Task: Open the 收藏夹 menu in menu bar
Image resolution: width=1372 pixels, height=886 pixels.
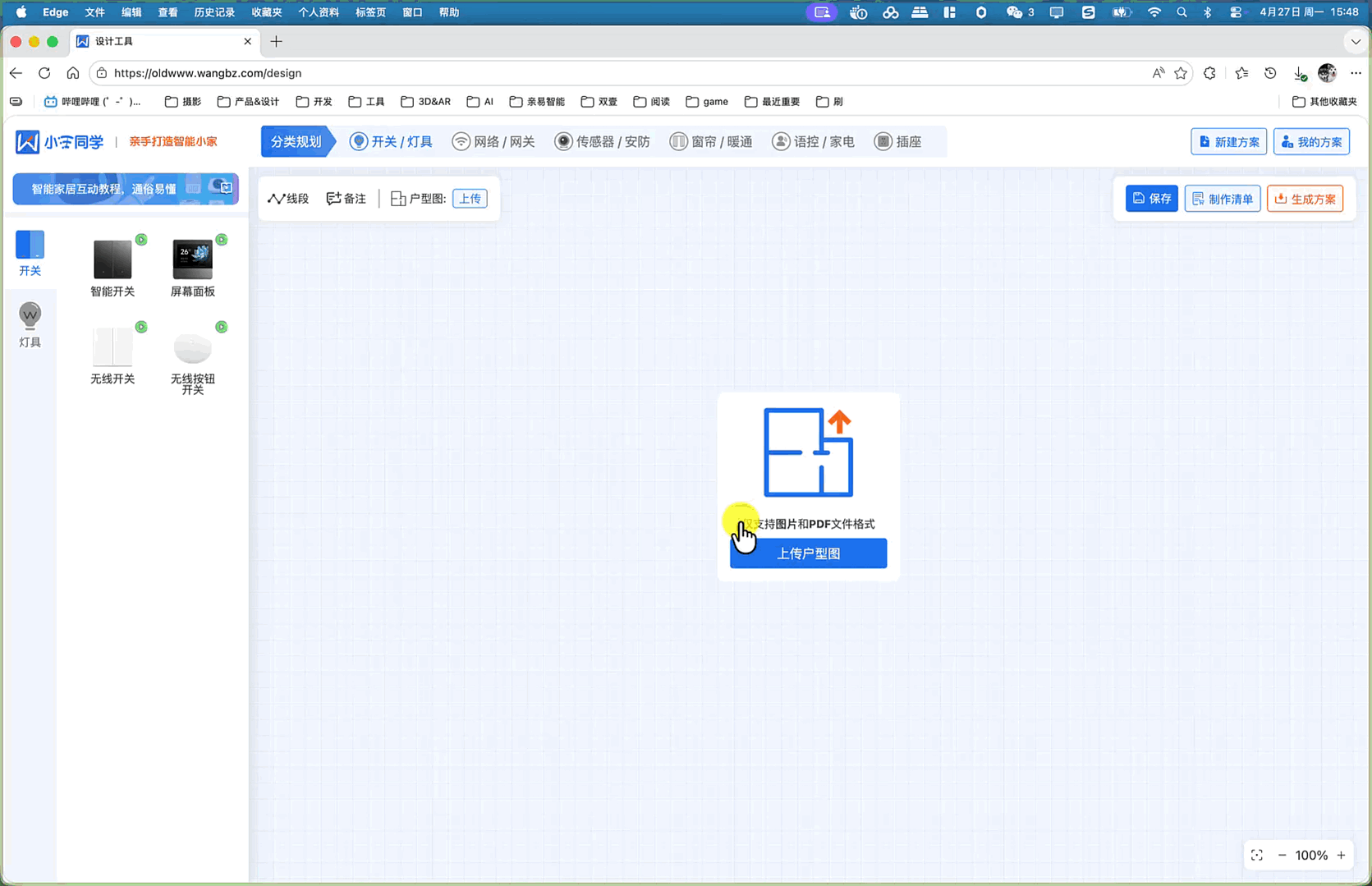Action: click(266, 12)
